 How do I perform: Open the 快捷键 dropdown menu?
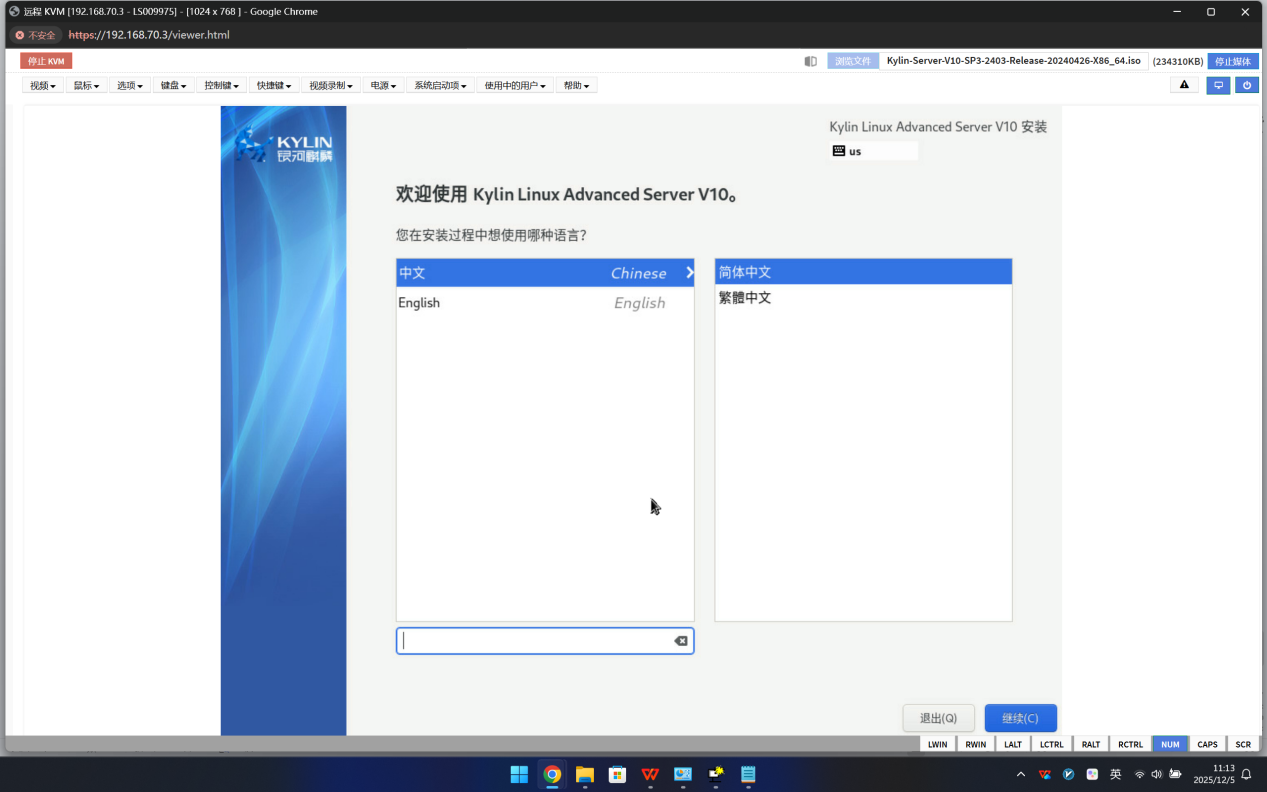(273, 86)
